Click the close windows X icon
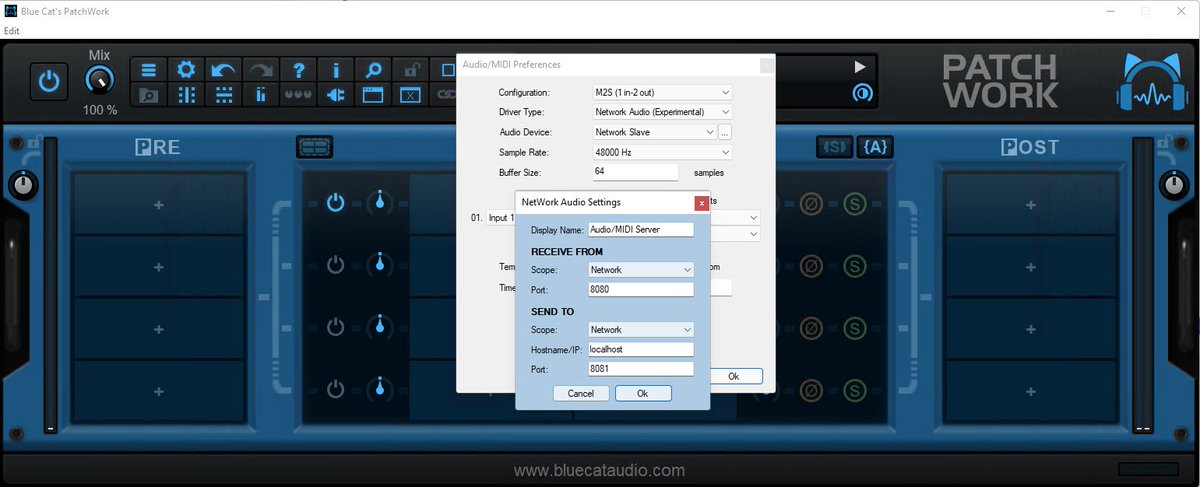Screen dimensions: 1200x487 click(411, 95)
